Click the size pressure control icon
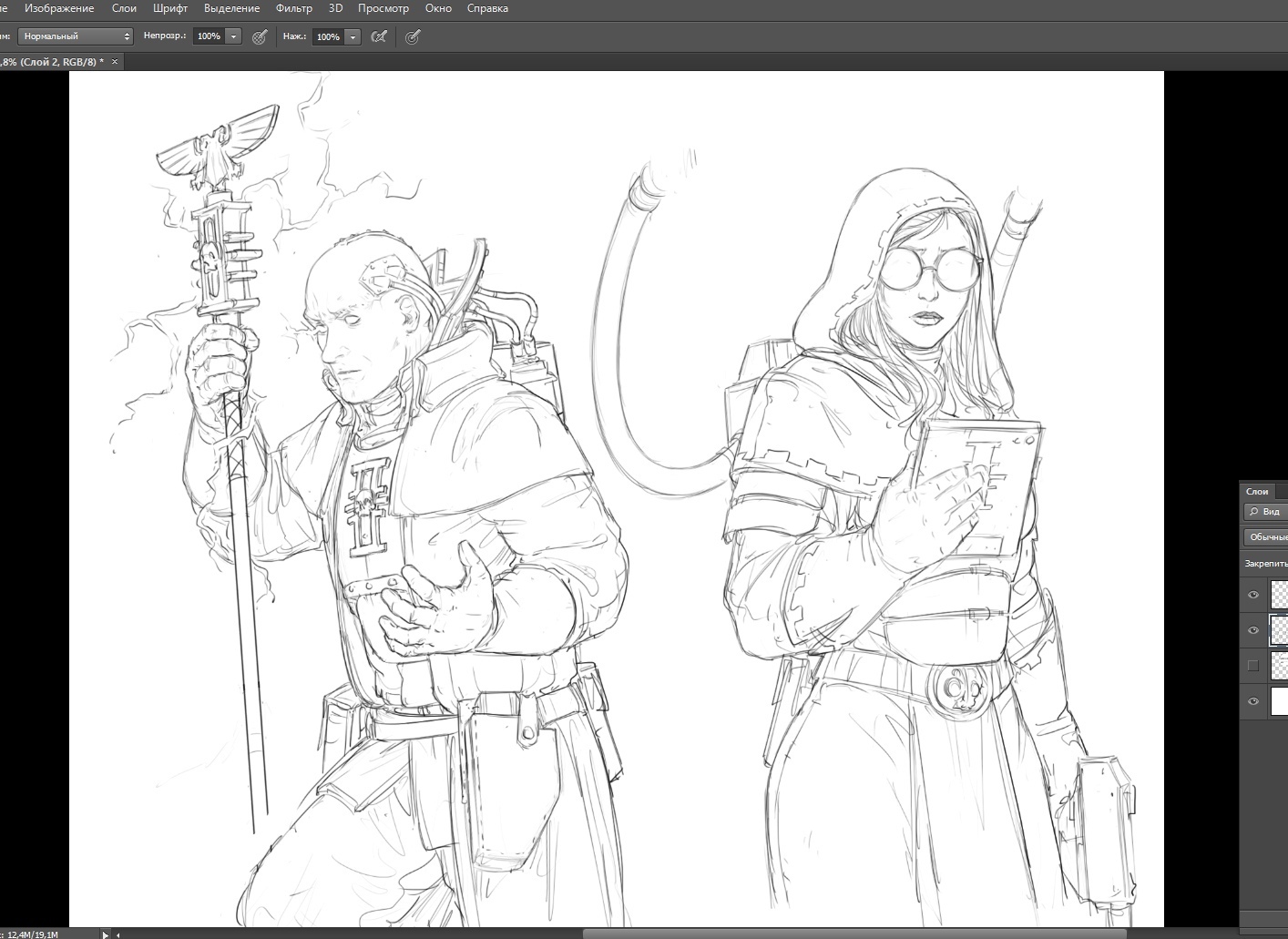Viewport: 1288px width, 939px height. pos(413,36)
